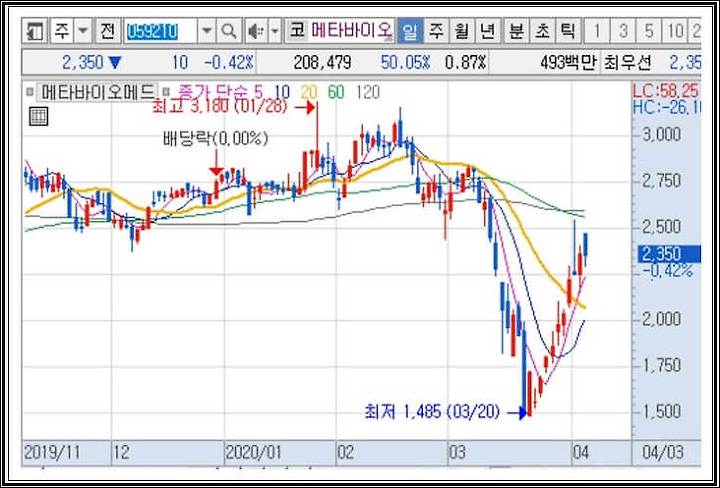Select the 분 minute chart tab

tap(517, 32)
